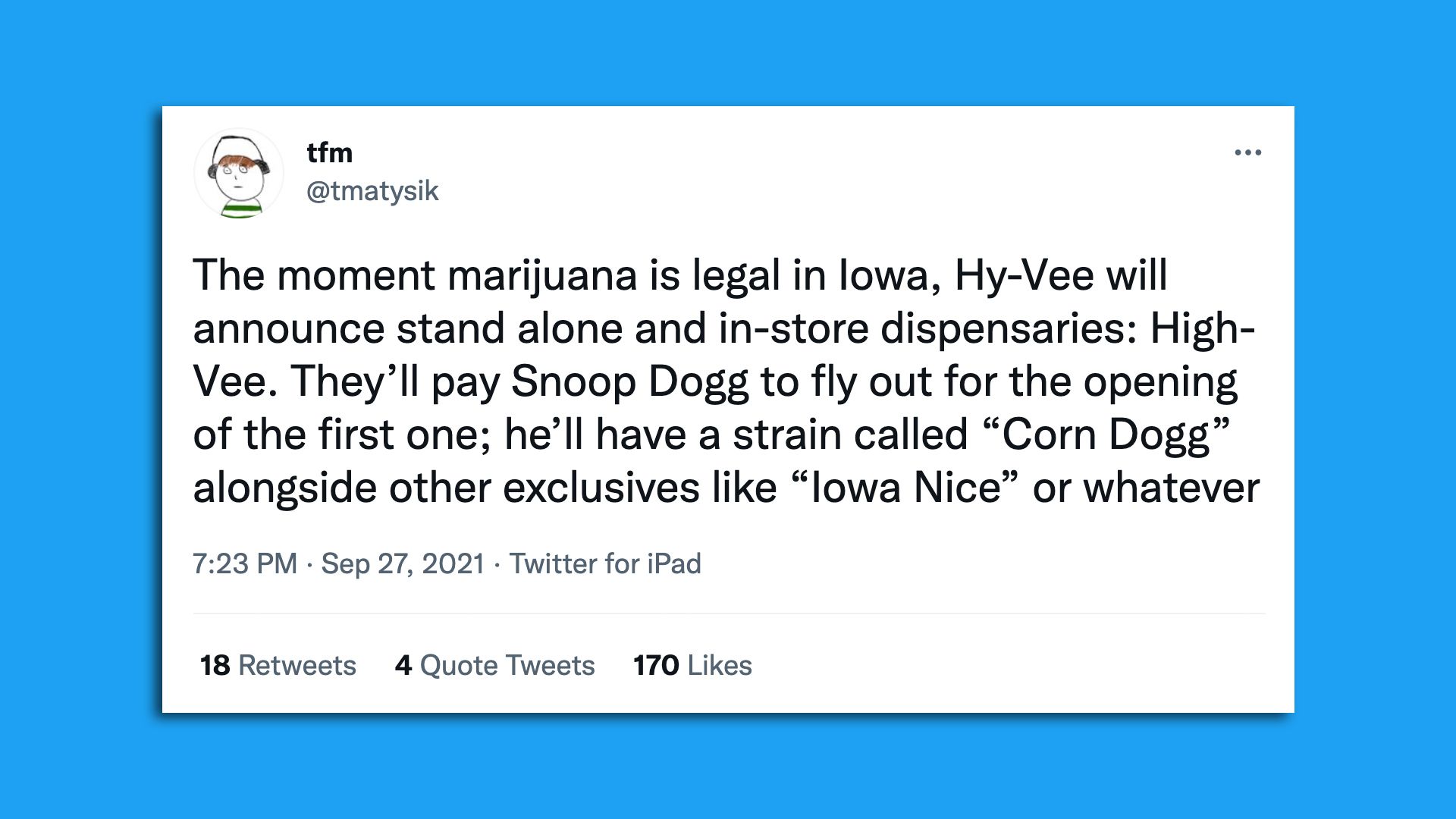
Task: Click the bold 170 number next to Likes
Action: (x=654, y=665)
